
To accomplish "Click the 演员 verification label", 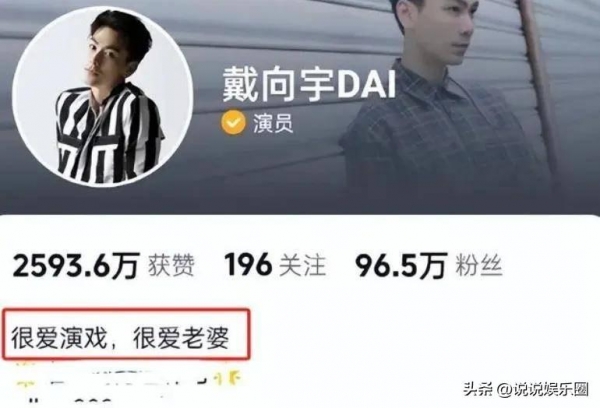I will pos(273,123).
